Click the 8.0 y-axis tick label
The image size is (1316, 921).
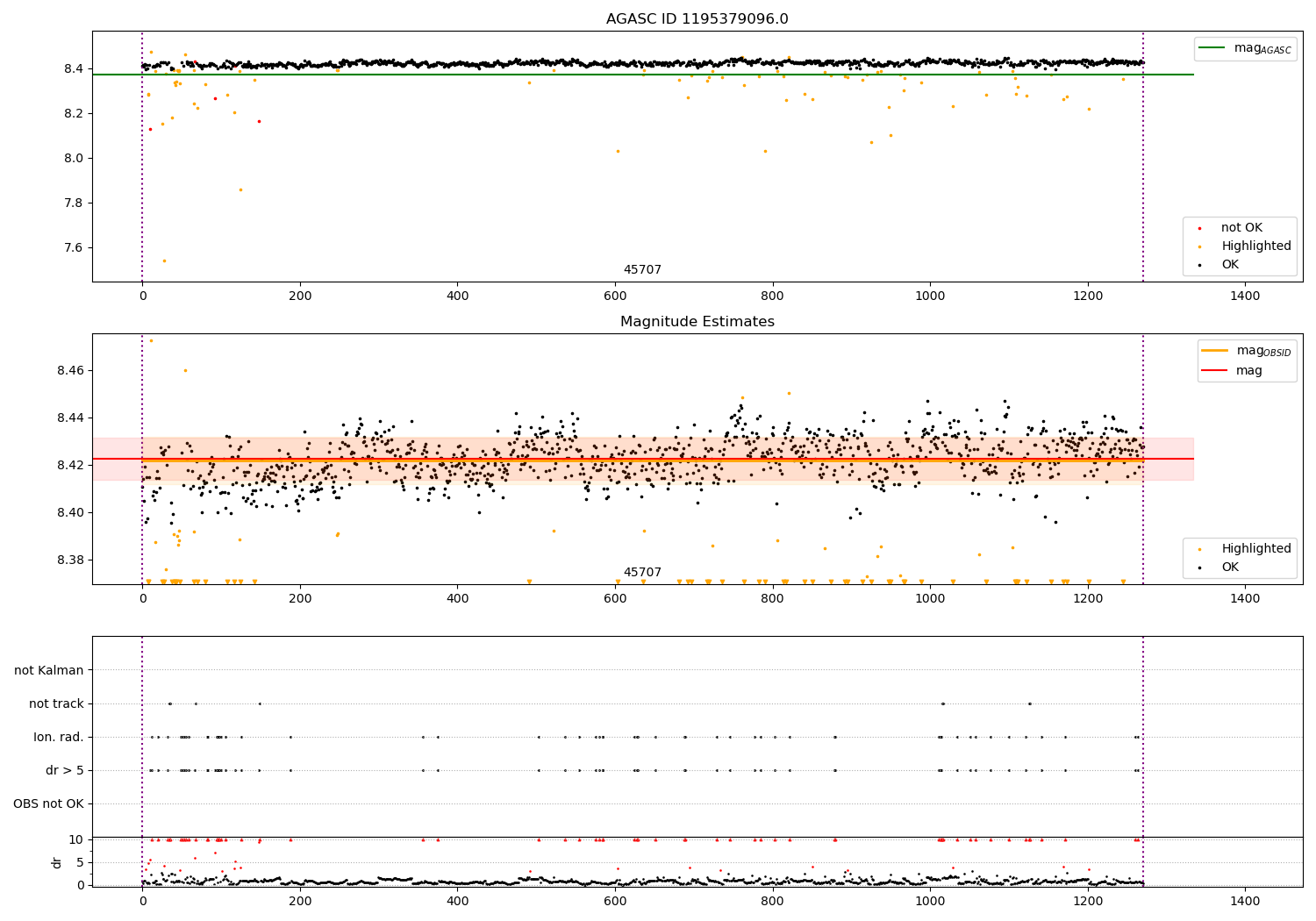click(74, 159)
